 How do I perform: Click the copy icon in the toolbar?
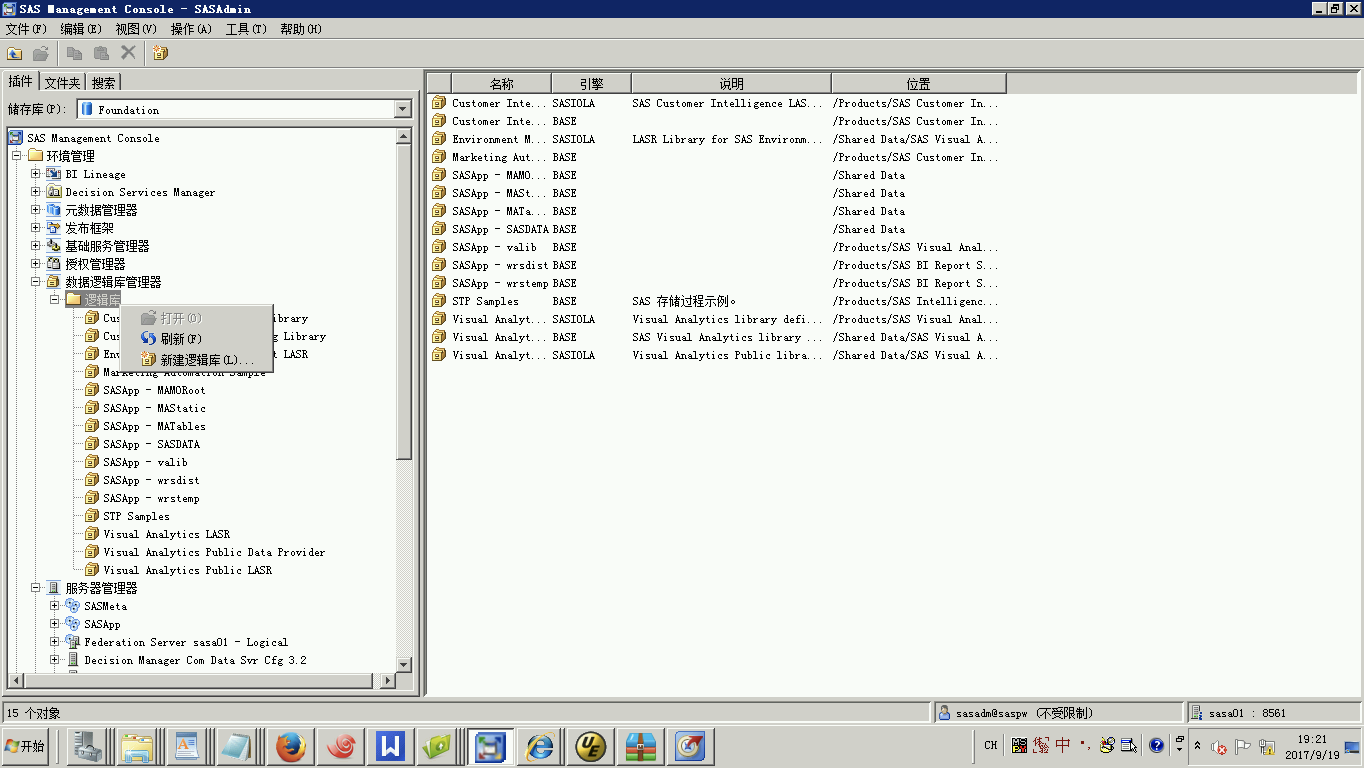(x=74, y=53)
